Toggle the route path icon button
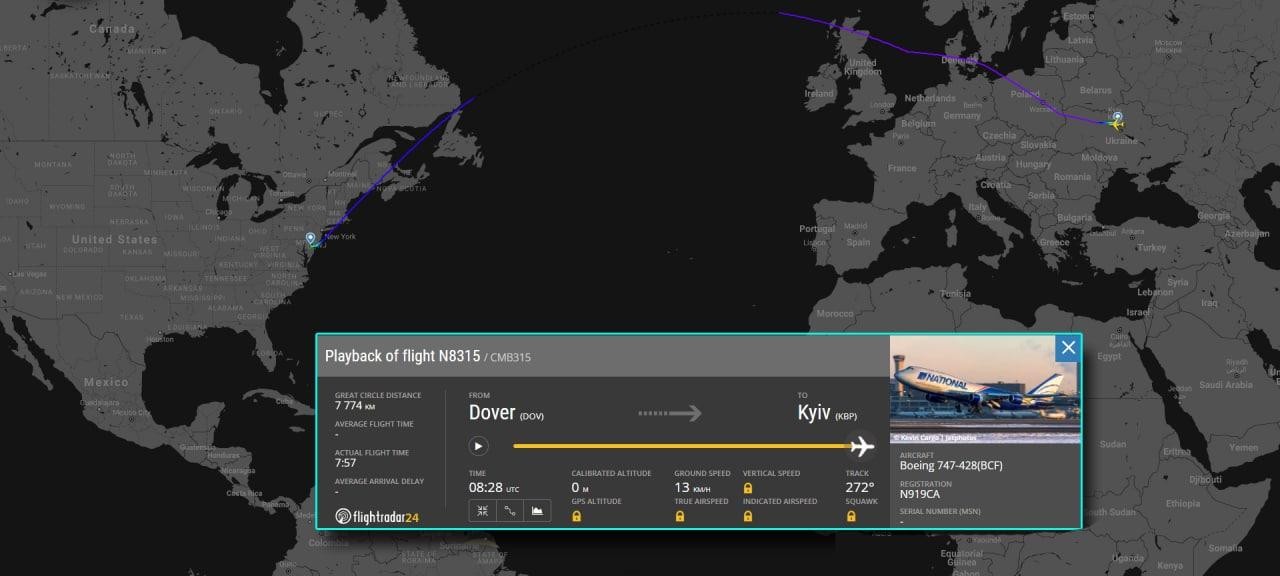This screenshot has width=1280, height=576. (x=510, y=510)
